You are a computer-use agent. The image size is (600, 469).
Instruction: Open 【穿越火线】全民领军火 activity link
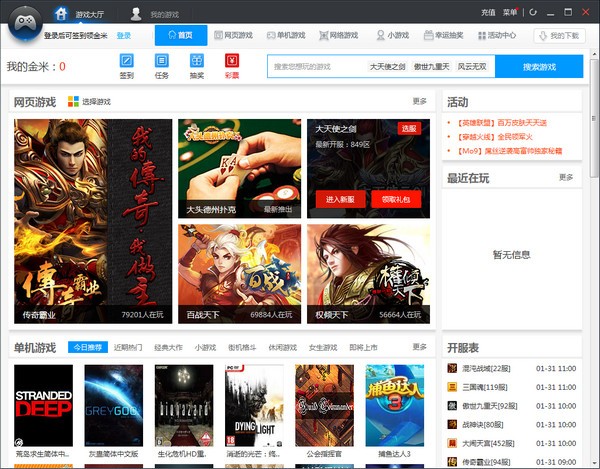coord(494,137)
